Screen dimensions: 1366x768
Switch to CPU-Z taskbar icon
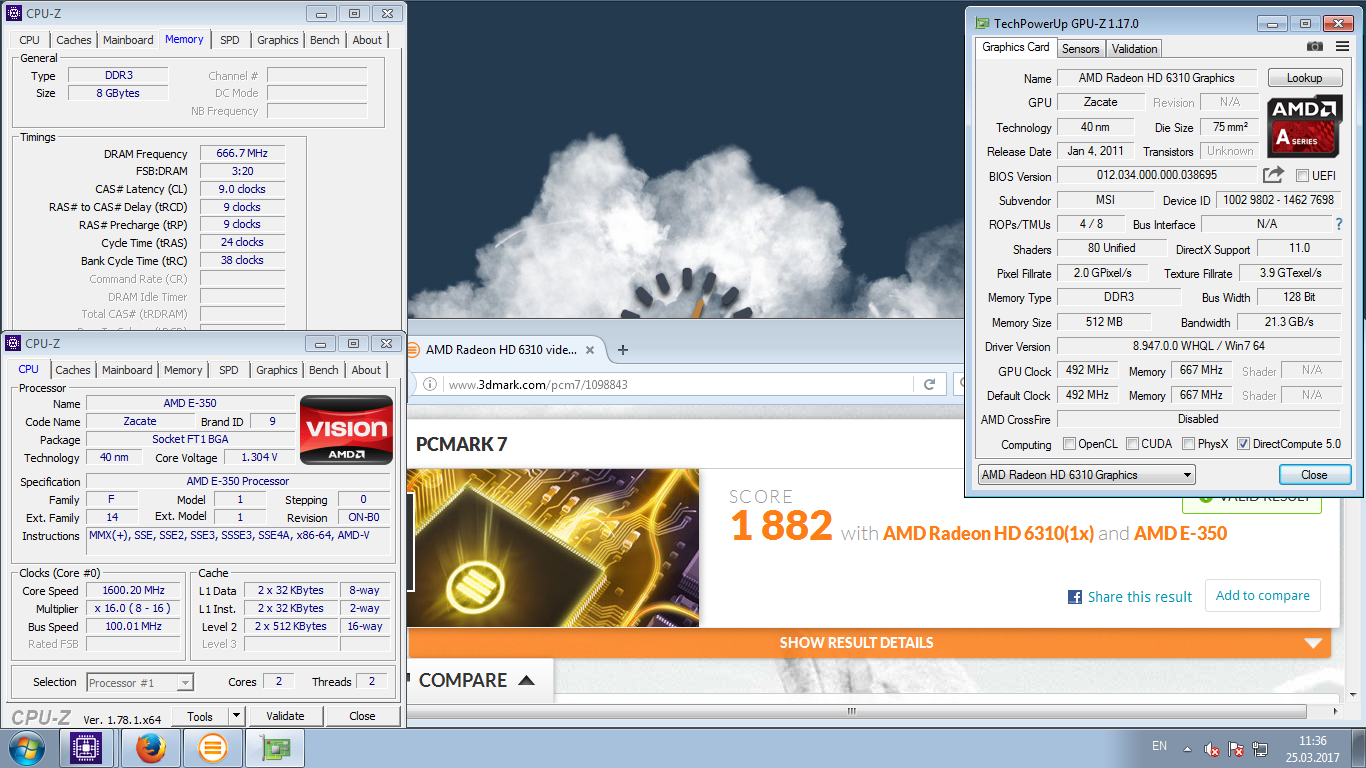point(87,748)
